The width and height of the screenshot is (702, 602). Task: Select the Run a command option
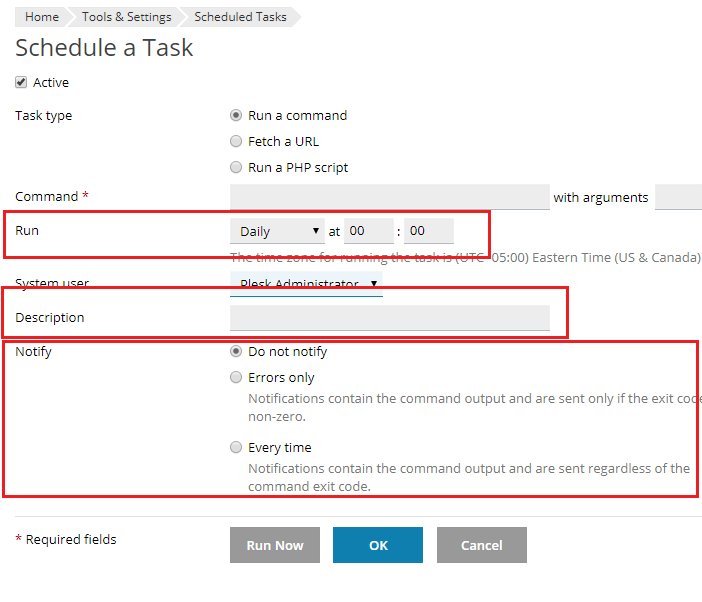[236, 115]
